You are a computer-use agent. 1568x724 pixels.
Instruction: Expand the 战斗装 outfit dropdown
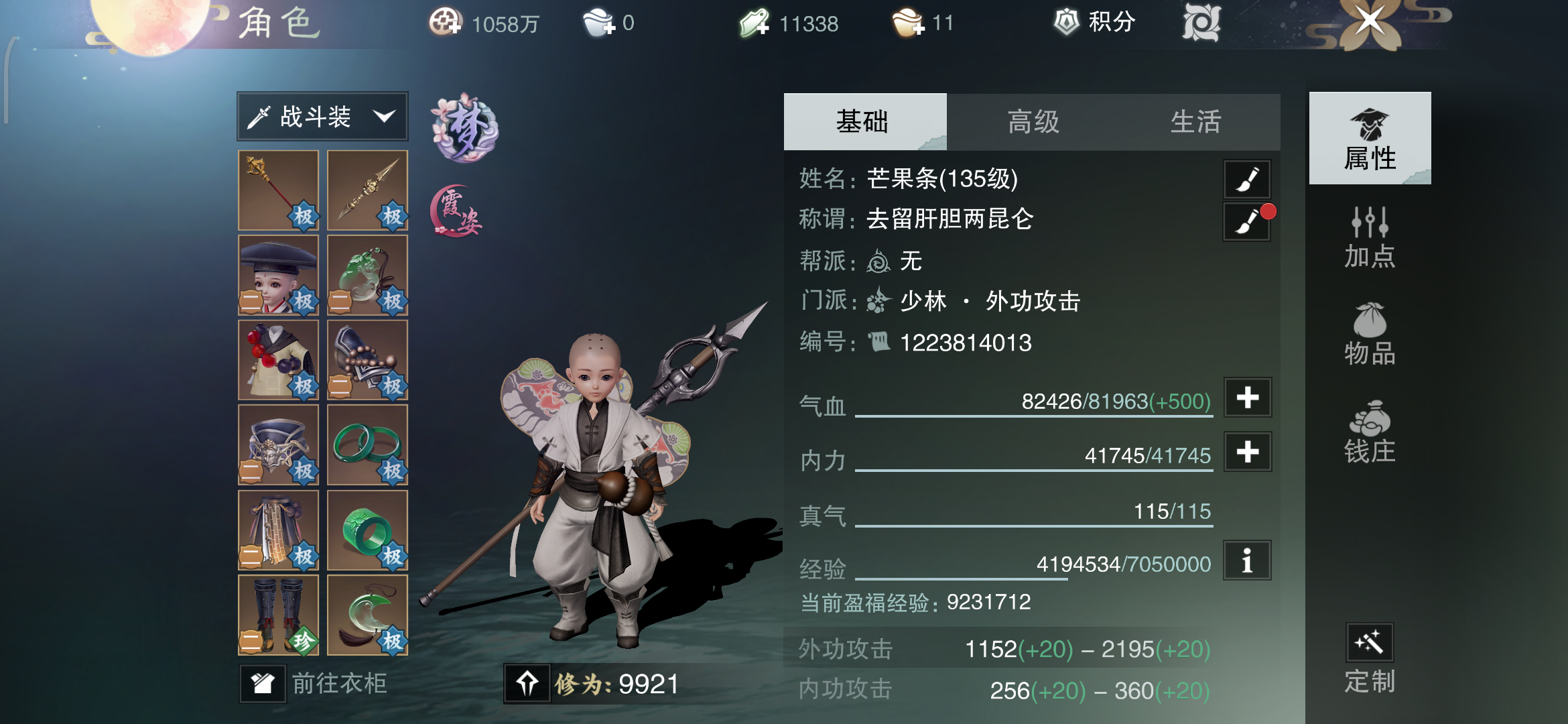[322, 117]
